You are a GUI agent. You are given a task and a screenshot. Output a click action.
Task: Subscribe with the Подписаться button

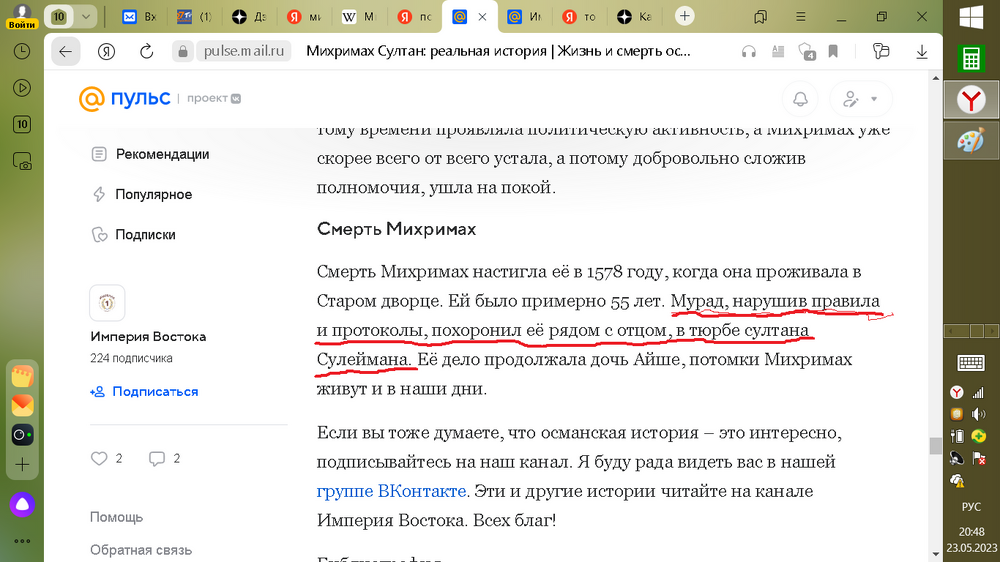(x=144, y=391)
